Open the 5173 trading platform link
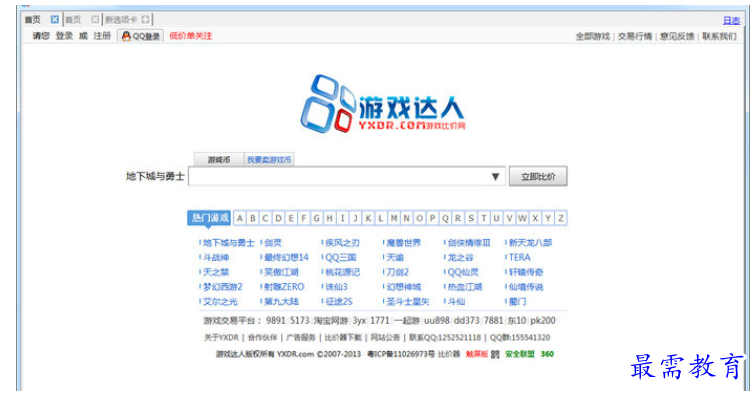Screen dimensions: 752x398 coord(300,320)
